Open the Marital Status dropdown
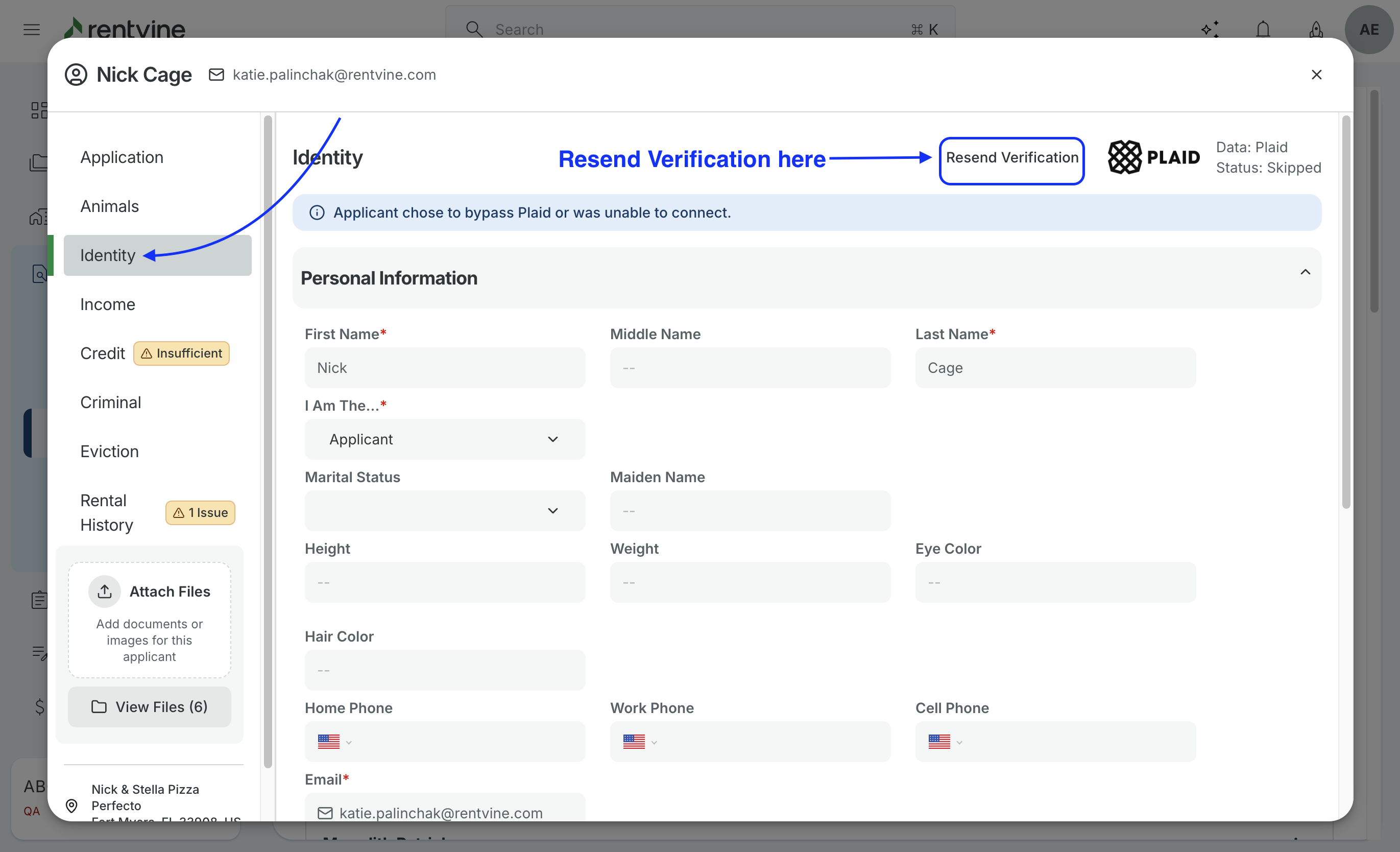 (444, 511)
